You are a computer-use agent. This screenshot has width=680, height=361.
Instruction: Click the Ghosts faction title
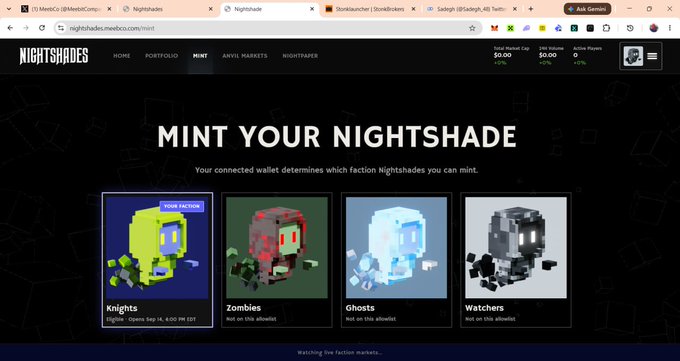pyautogui.click(x=360, y=308)
